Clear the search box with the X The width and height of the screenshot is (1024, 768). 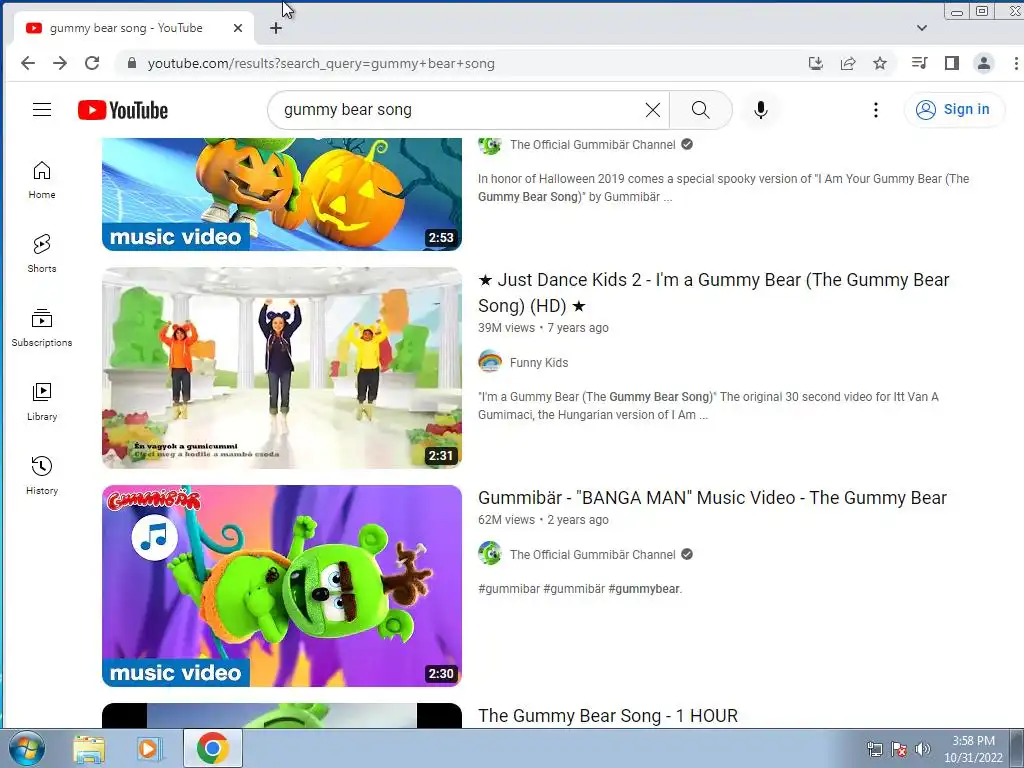tap(652, 110)
